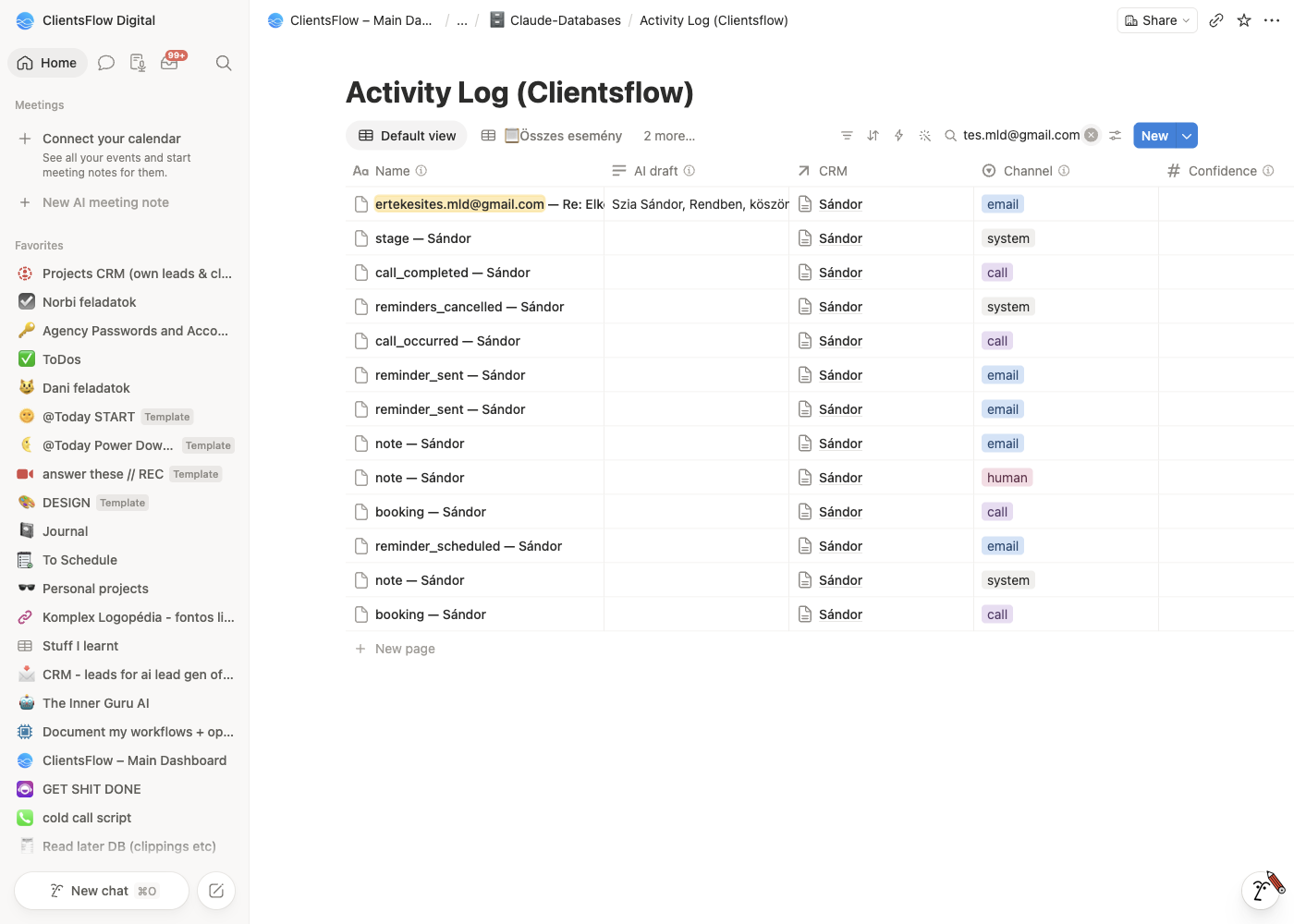Open Activity Log (Clientsflow) breadcrumb
Image resolution: width=1294 pixels, height=924 pixels.
coord(714,20)
